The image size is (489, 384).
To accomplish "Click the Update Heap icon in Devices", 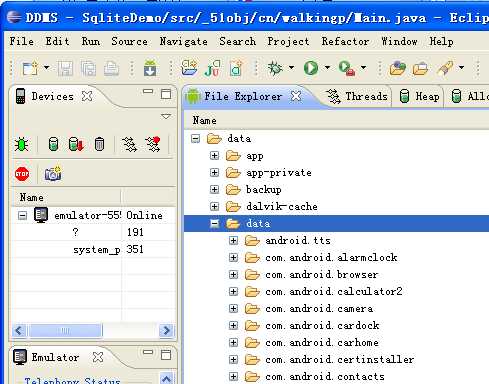I will [x=53, y=144].
